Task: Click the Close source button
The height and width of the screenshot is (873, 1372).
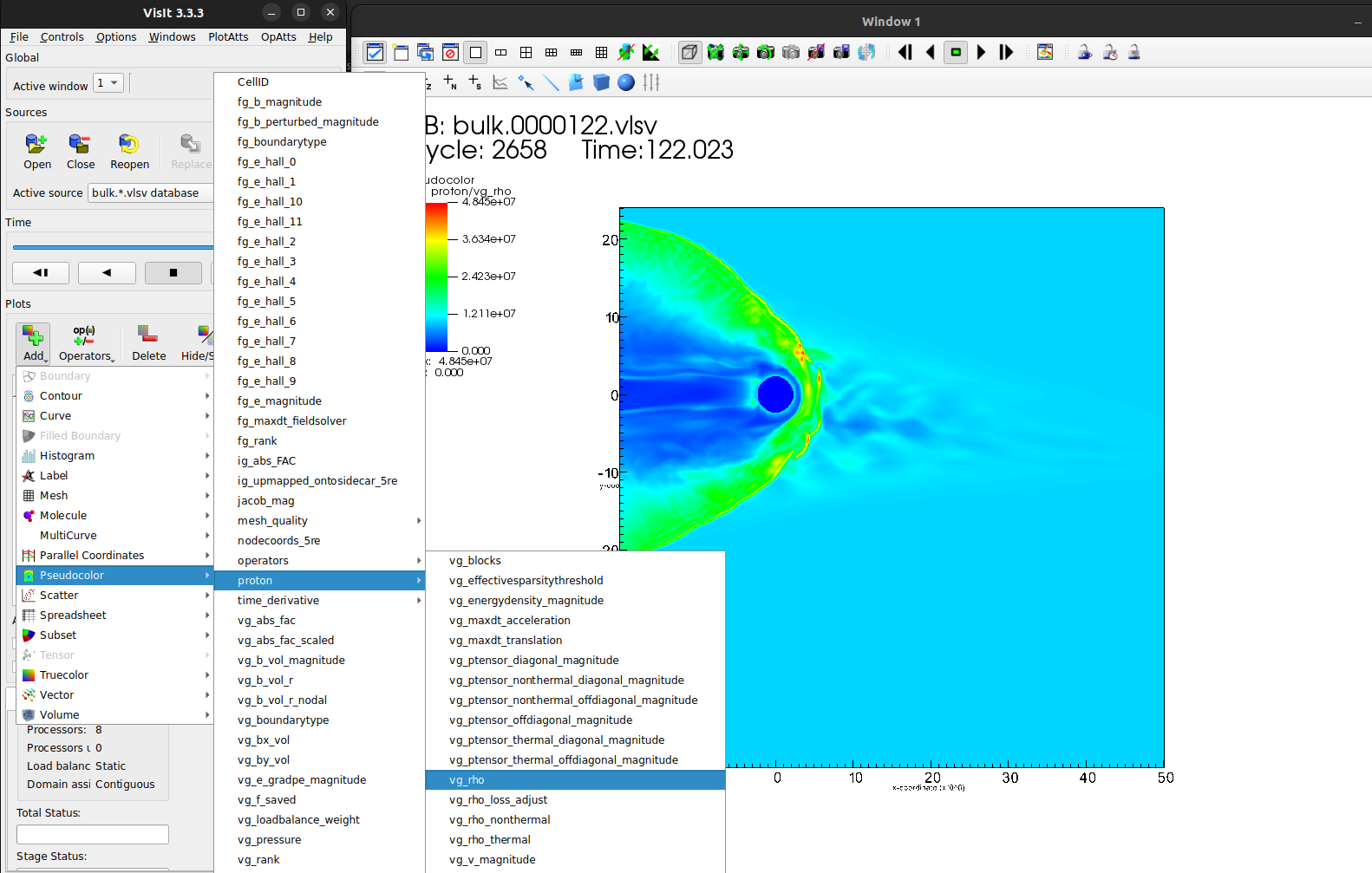Action: (x=81, y=151)
